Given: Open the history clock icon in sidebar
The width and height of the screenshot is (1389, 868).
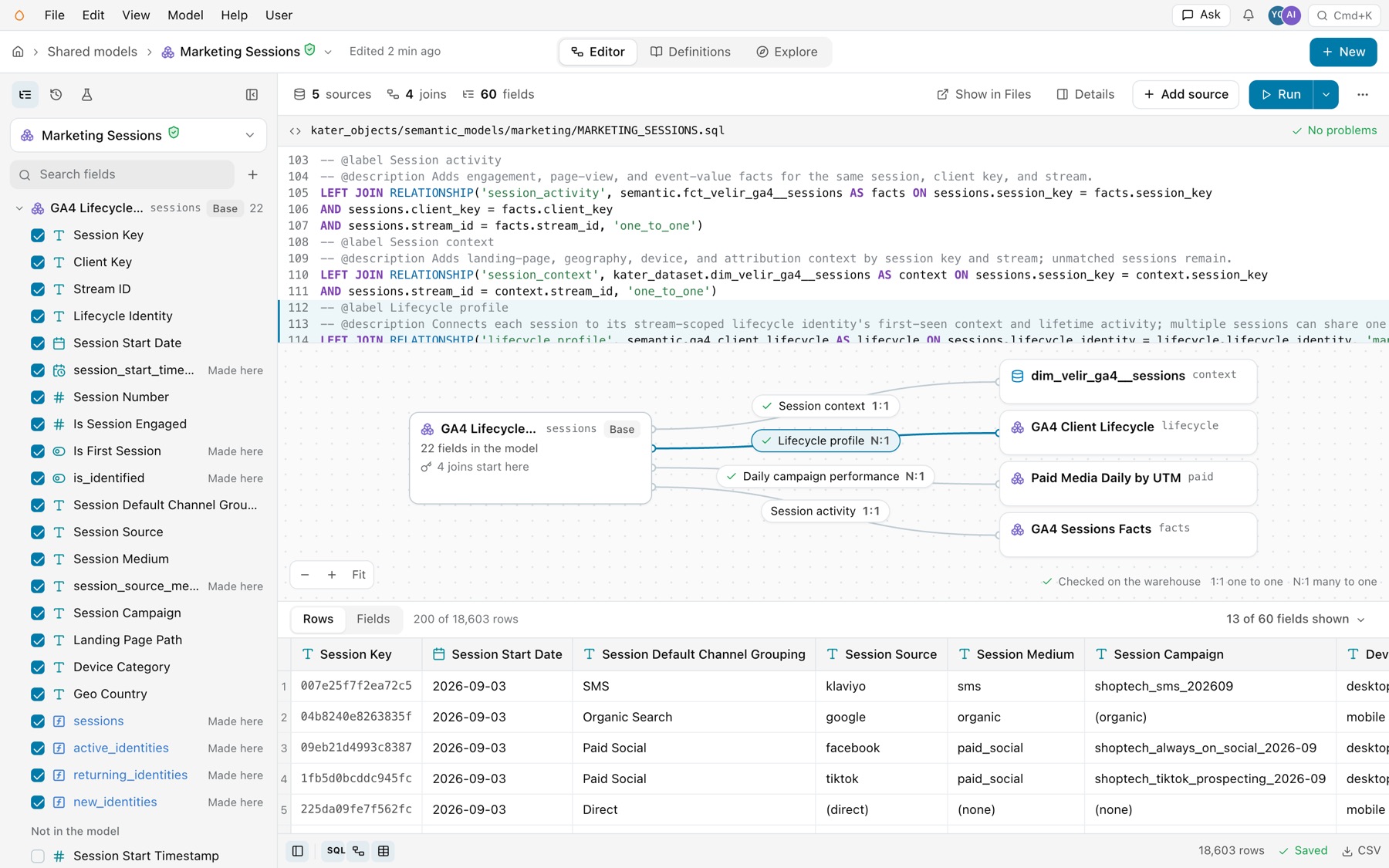Looking at the screenshot, I should click(56, 95).
